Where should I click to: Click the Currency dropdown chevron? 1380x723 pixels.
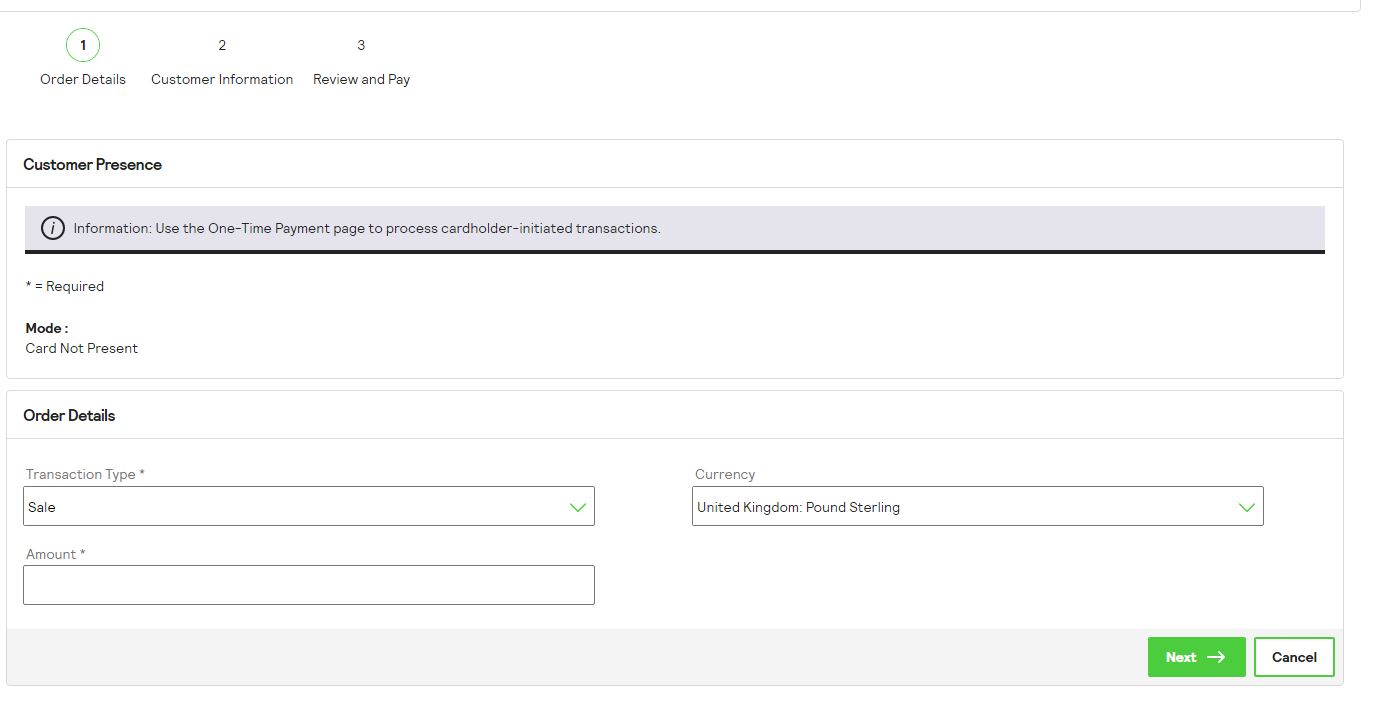(x=1246, y=506)
